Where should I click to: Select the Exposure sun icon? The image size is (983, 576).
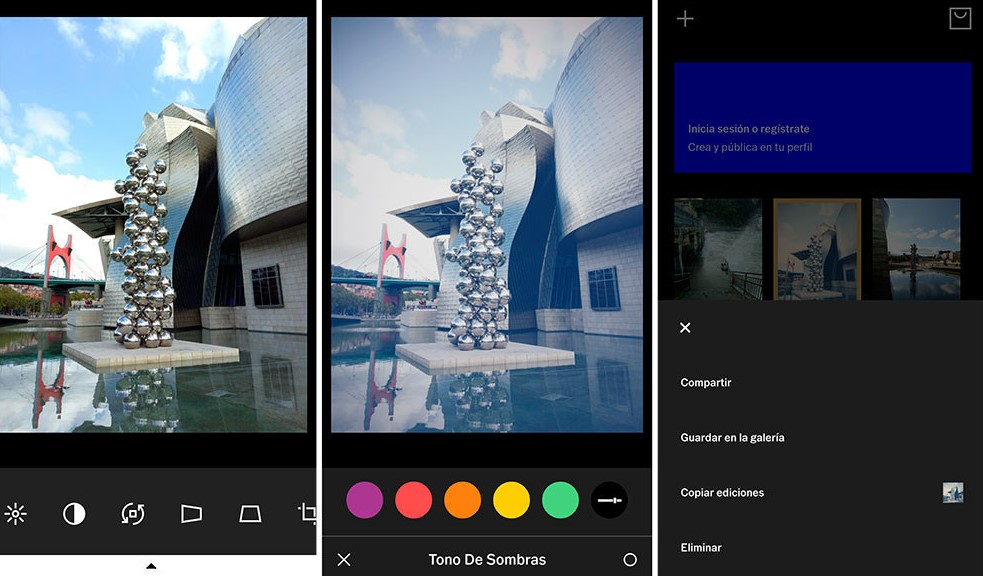tap(15, 514)
